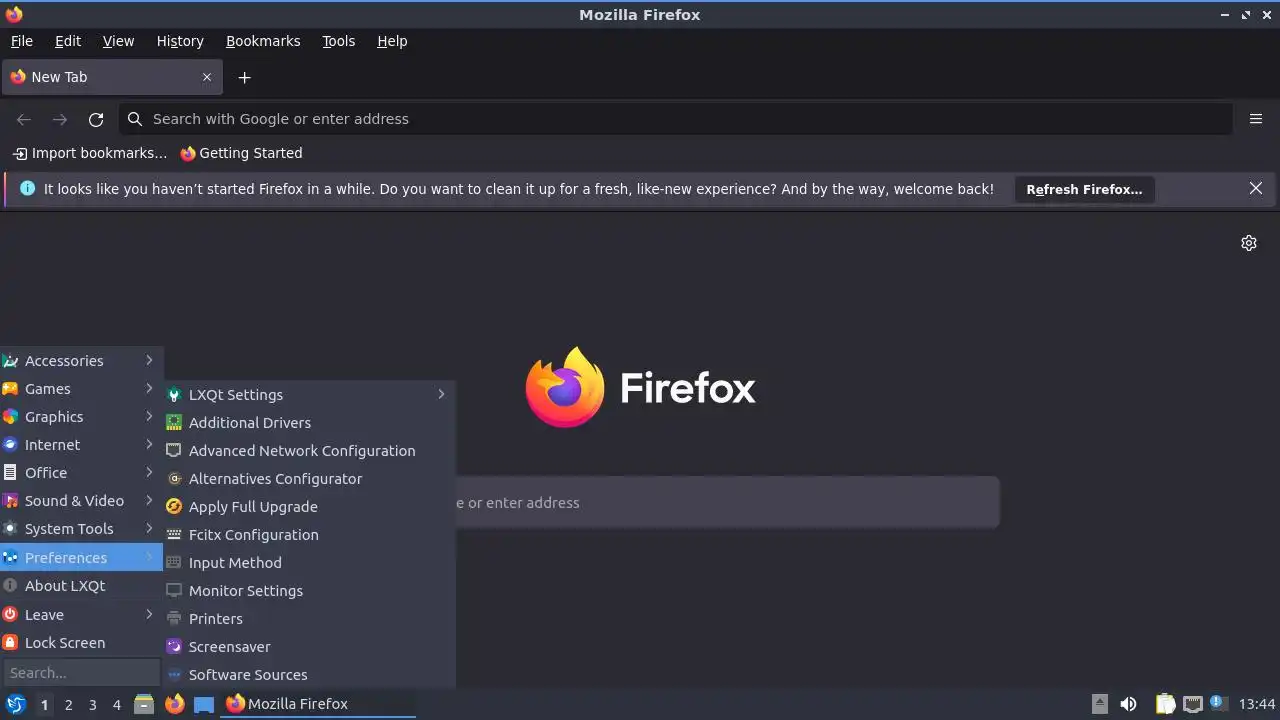Click the Refresh Firefox… button
The height and width of the screenshot is (720, 1280).
pyautogui.click(x=1084, y=189)
